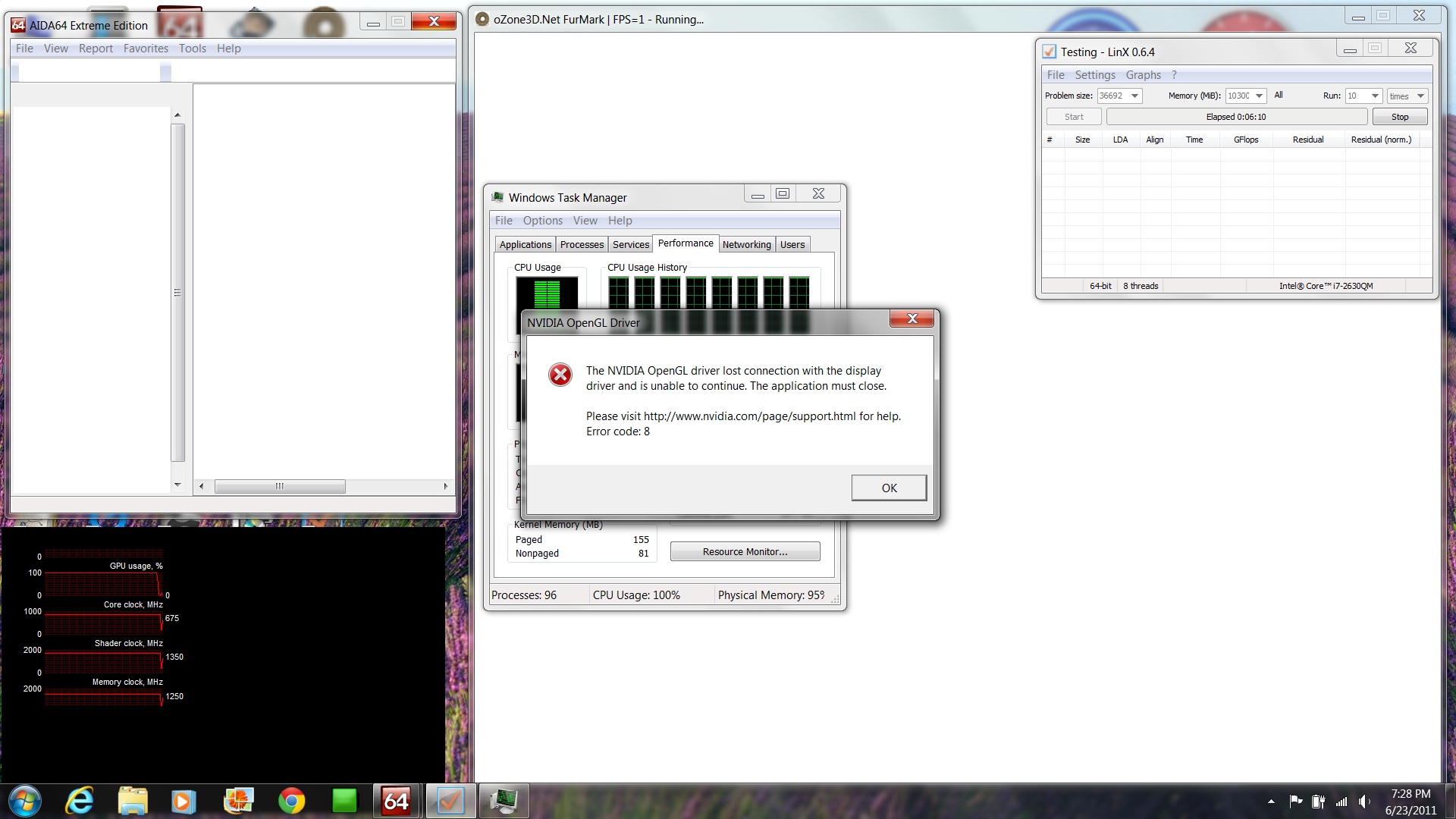The image size is (1456, 819).
Task: Switch to Services tab in Task Manager
Action: [x=631, y=244]
